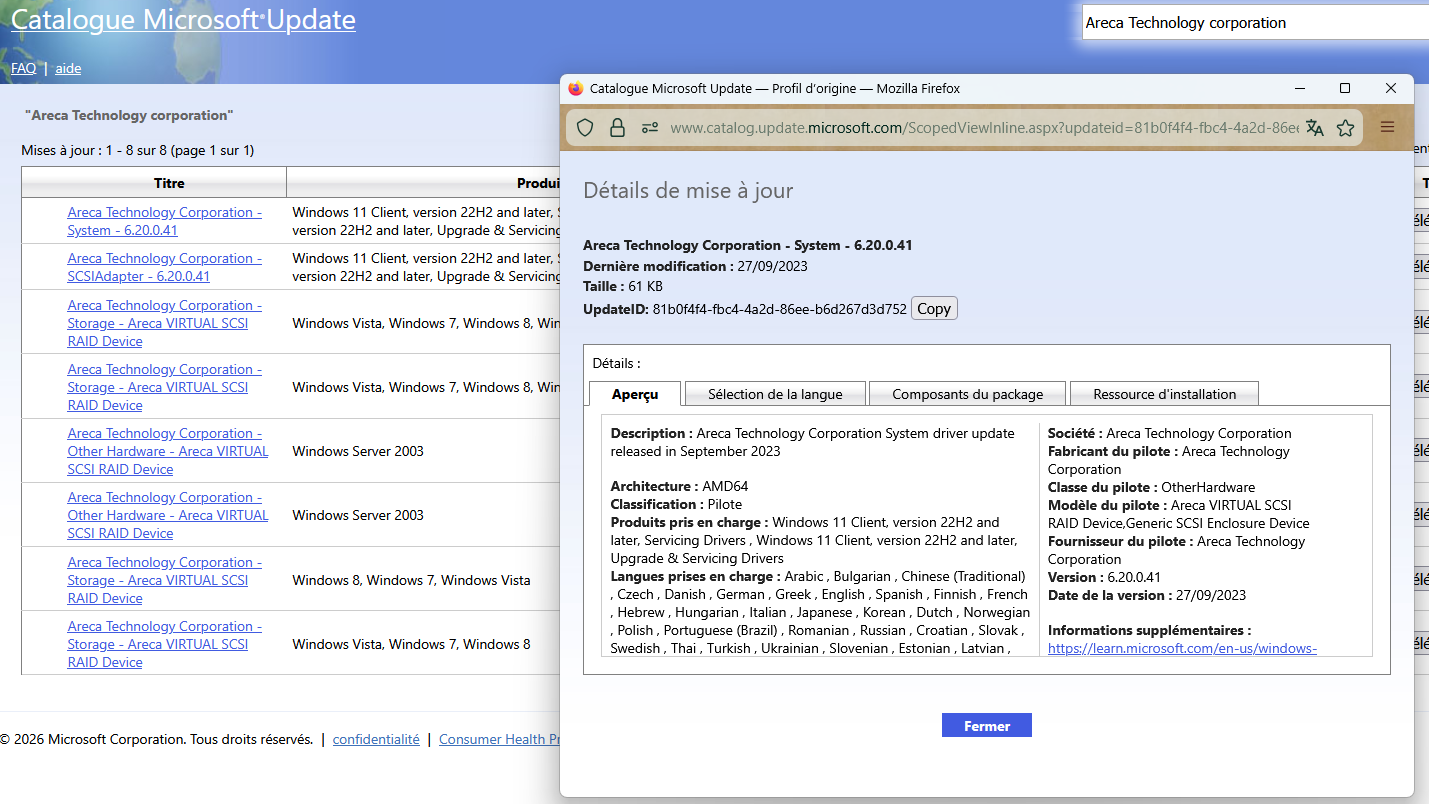Click the "Classification : Pilote" text

click(x=676, y=504)
